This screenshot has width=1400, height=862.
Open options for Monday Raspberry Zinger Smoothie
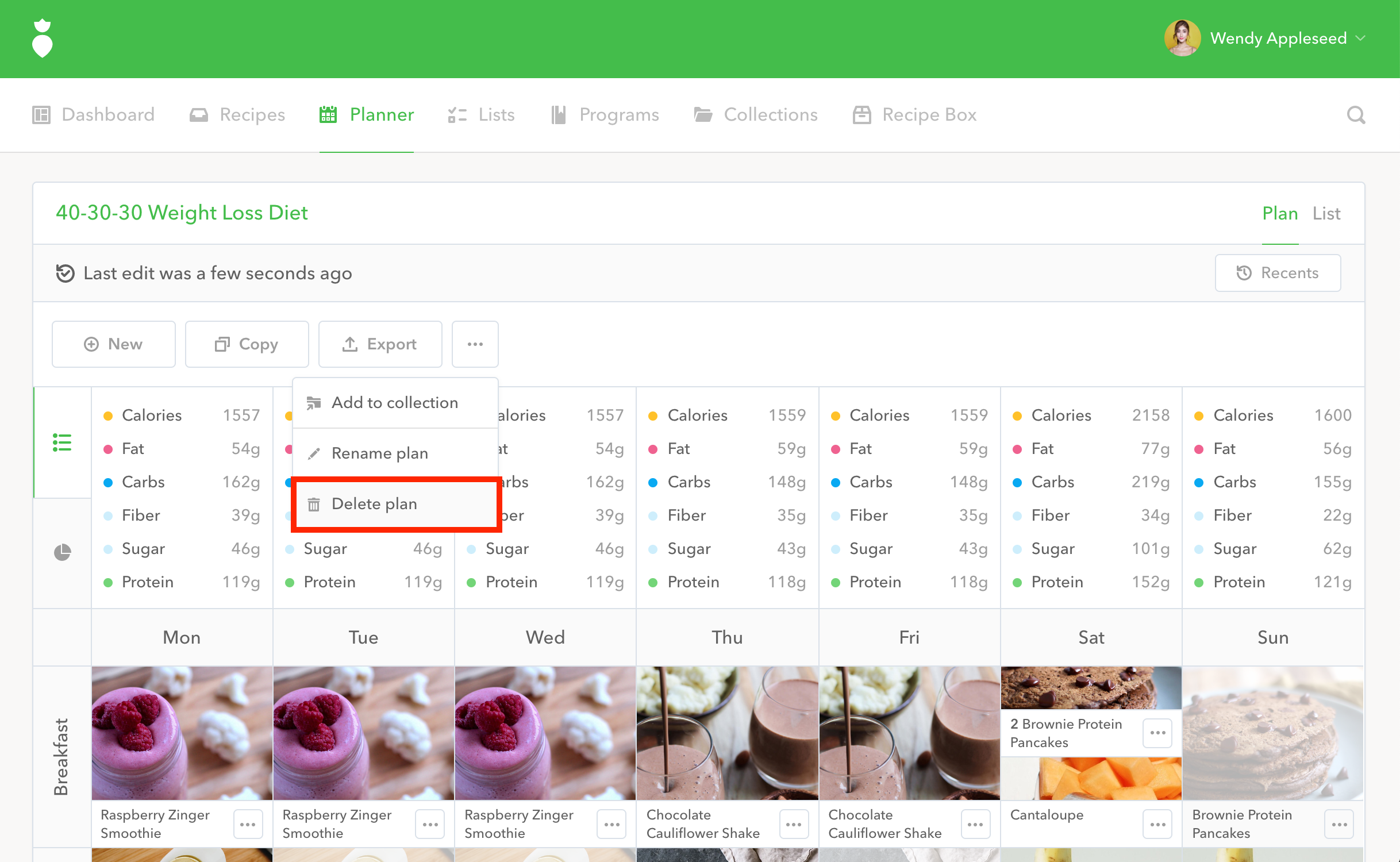pos(248,824)
